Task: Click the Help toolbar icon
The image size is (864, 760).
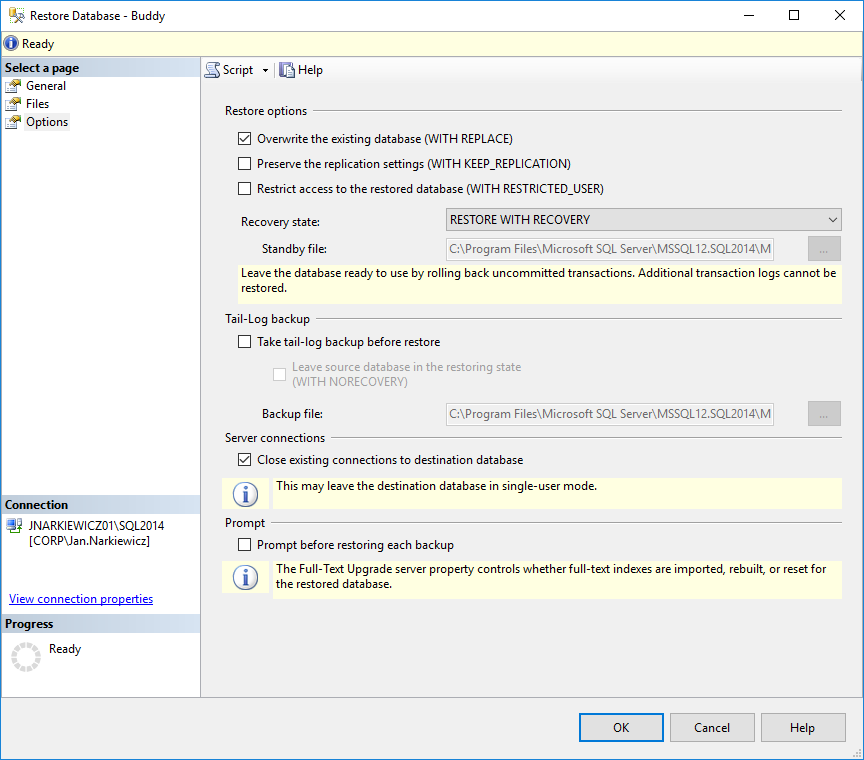Action: tap(288, 69)
